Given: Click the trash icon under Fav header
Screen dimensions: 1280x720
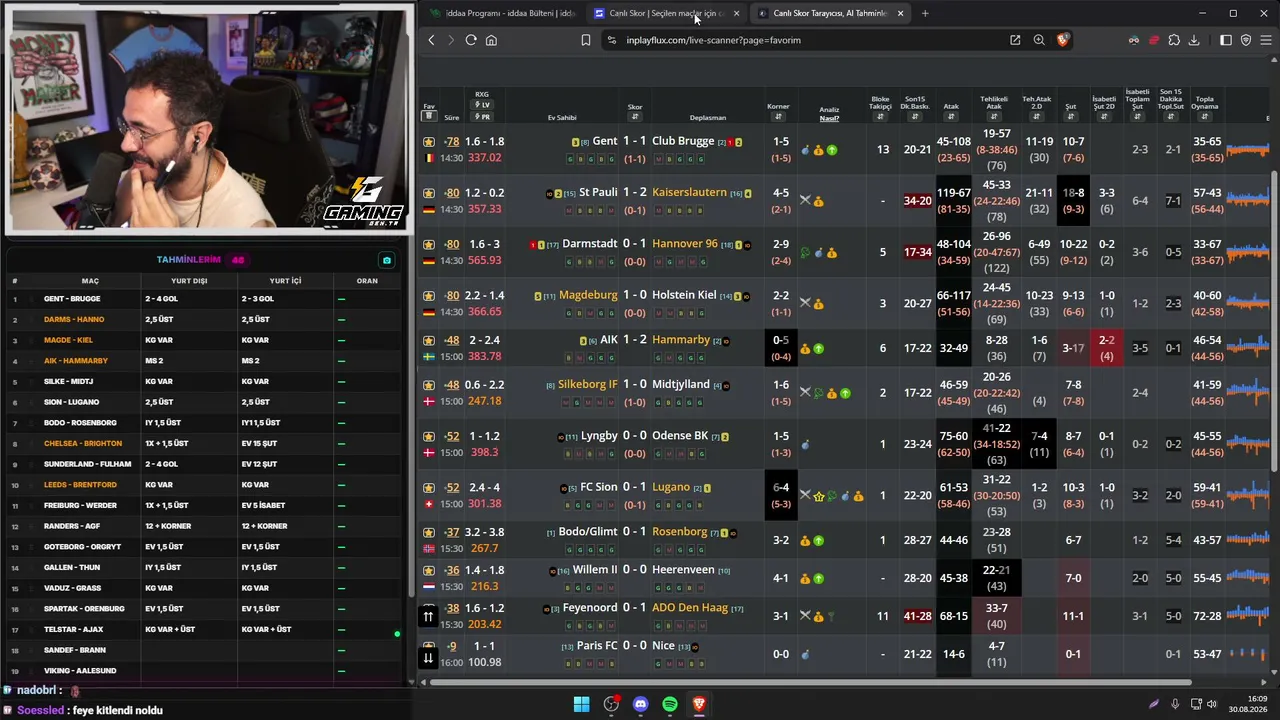Looking at the screenshot, I should (x=429, y=117).
